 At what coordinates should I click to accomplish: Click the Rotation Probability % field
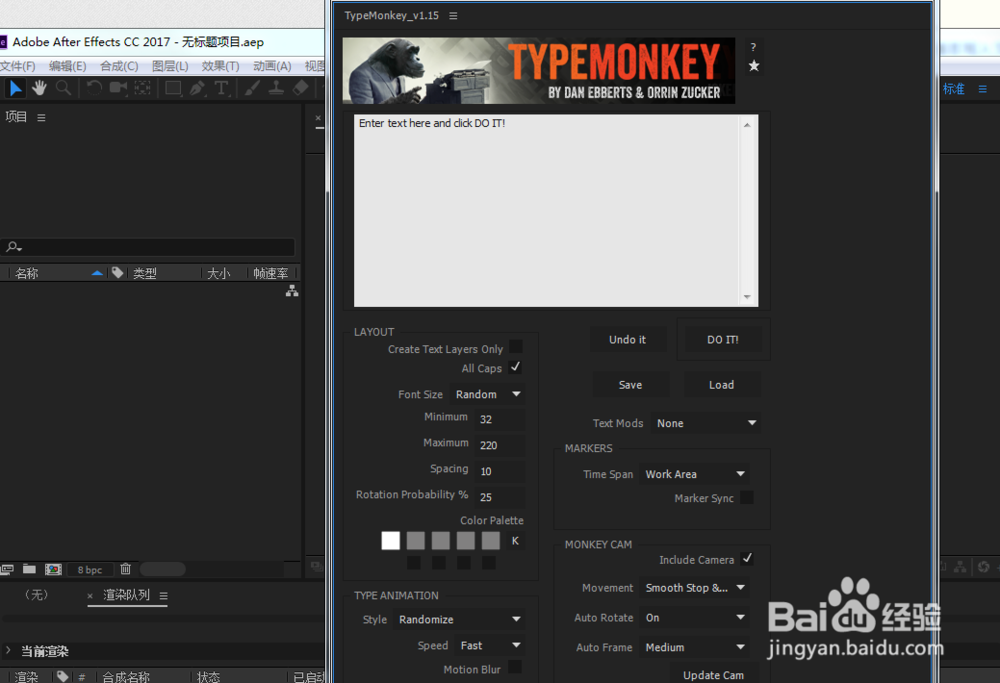pos(501,497)
